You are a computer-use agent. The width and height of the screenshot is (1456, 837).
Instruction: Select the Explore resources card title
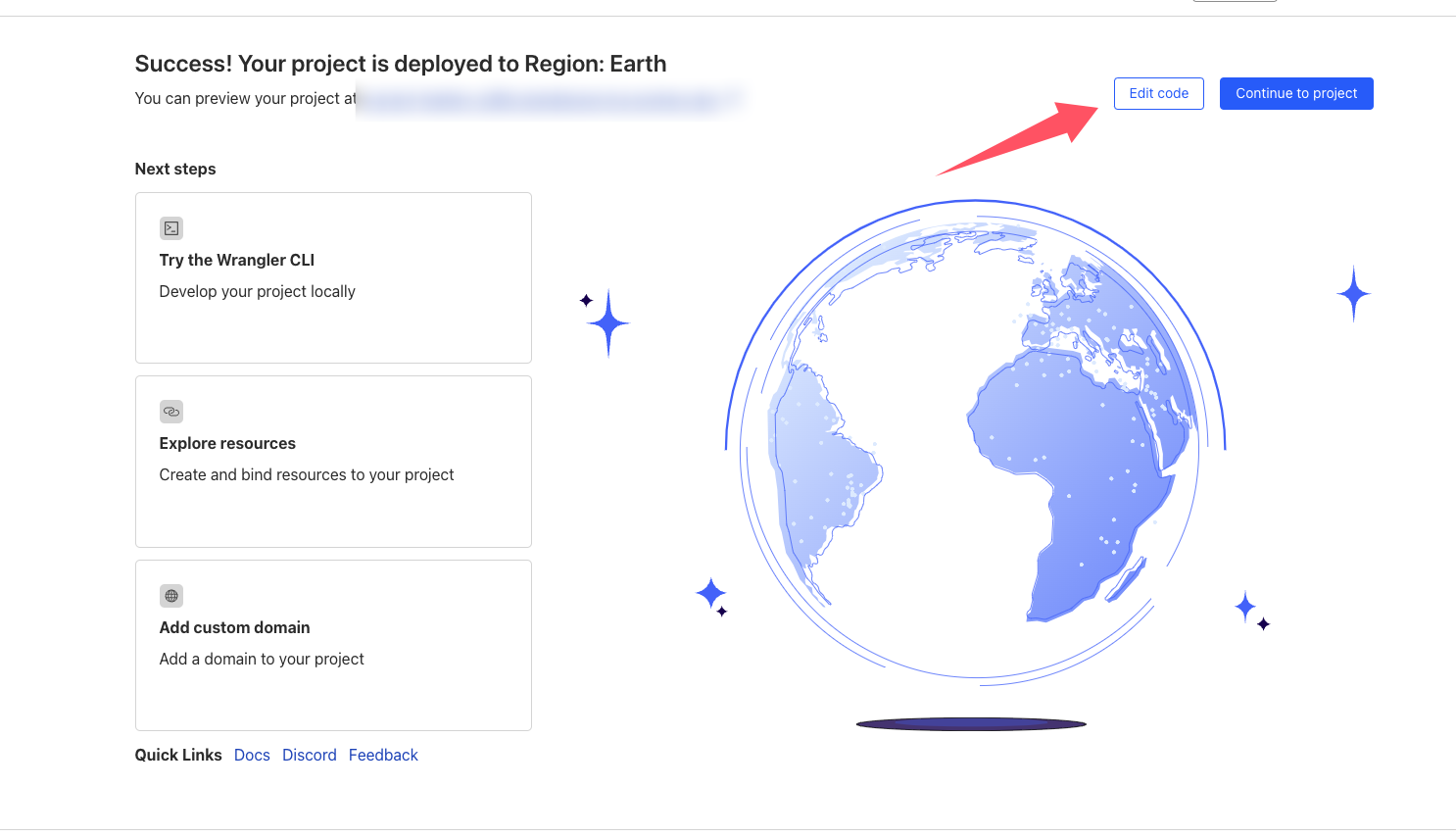coord(227,443)
